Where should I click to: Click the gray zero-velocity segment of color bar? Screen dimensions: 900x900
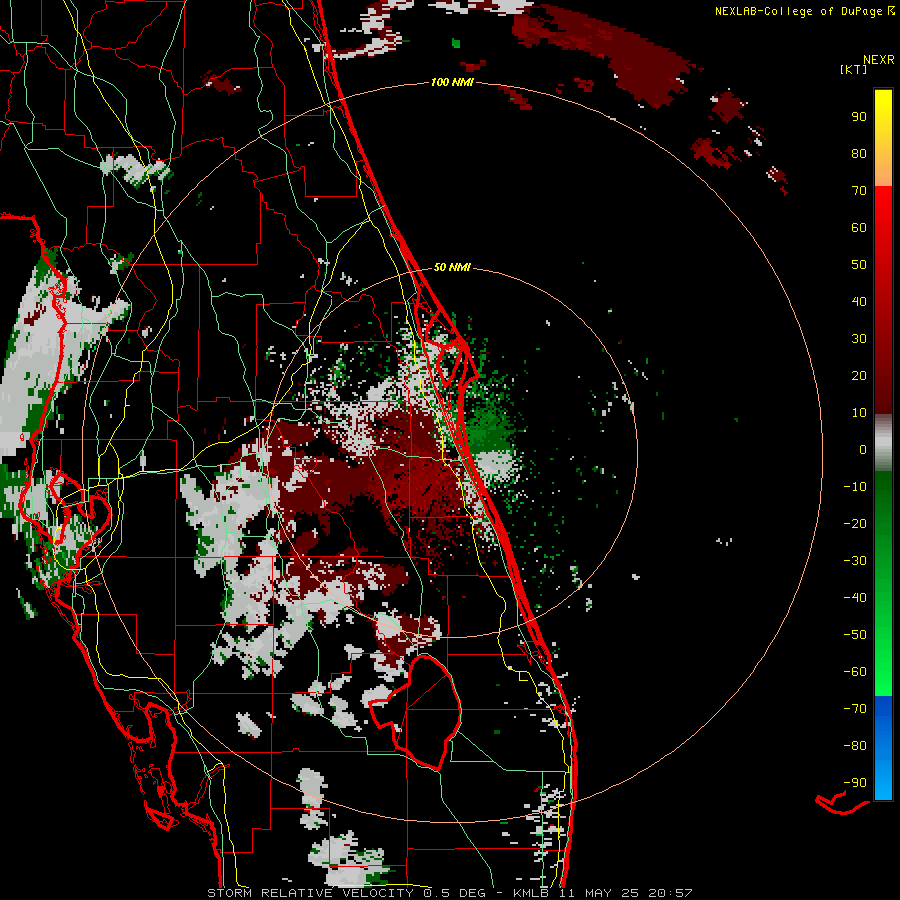point(883,443)
